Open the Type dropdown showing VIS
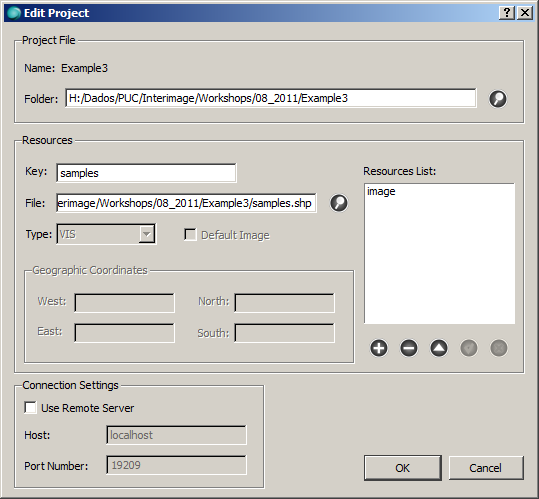This screenshot has width=539, height=499. coord(106,234)
